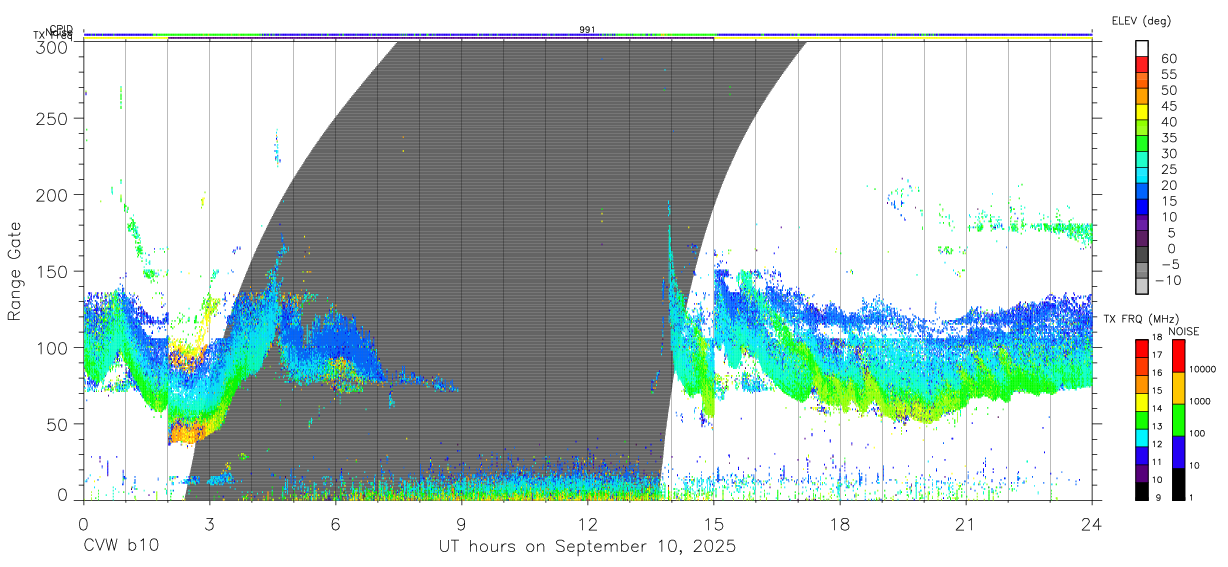This screenshot has width=1228, height=567.
Task: Click the '10000' value on the NOISE legend
Action: (1203, 369)
